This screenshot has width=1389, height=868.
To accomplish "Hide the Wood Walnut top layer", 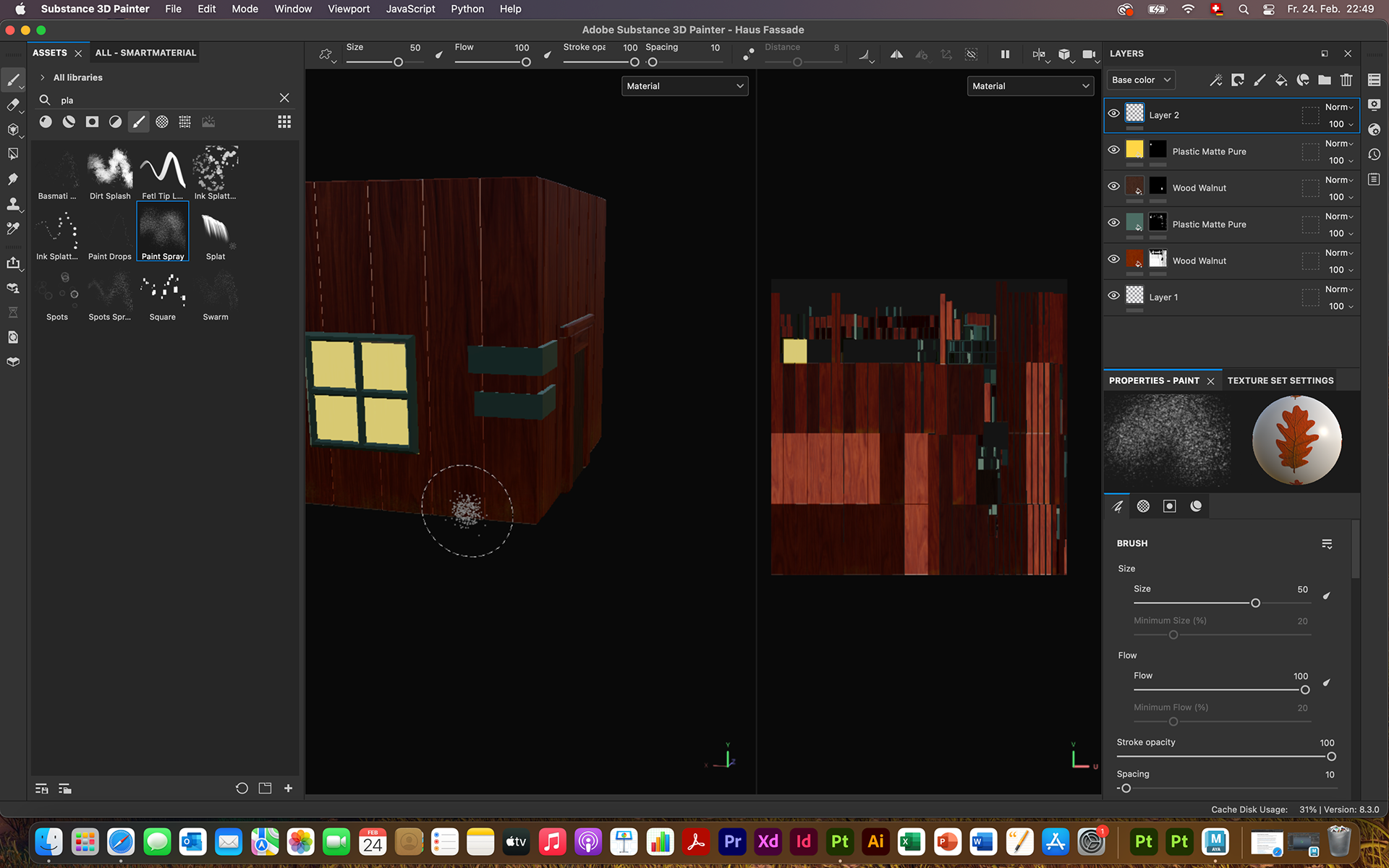I will tap(1114, 186).
